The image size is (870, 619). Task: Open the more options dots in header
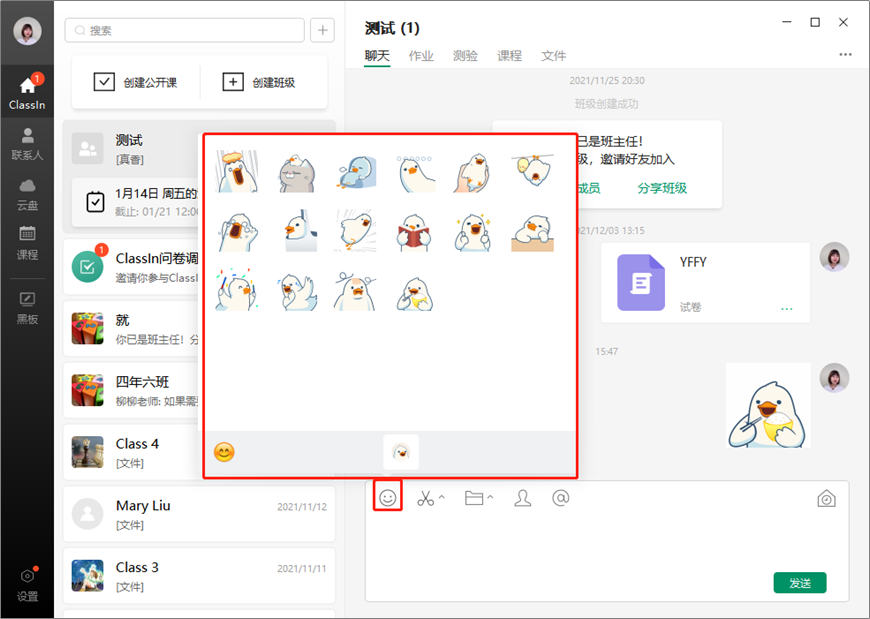845,54
